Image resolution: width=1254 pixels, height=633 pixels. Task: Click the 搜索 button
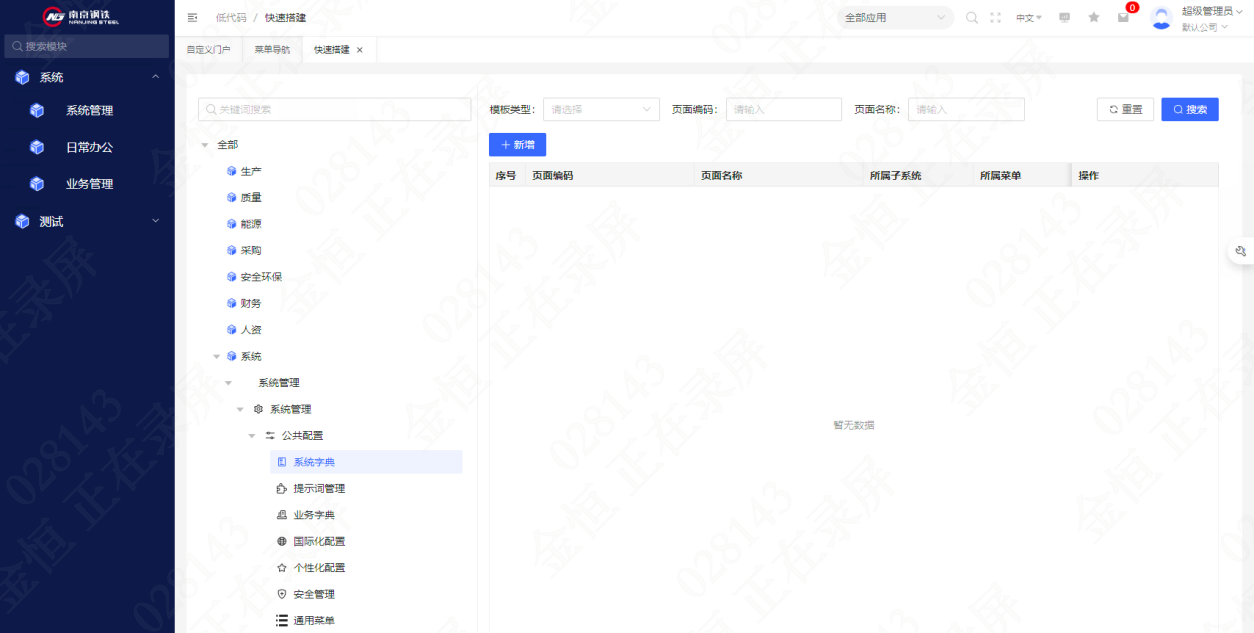pos(1190,109)
